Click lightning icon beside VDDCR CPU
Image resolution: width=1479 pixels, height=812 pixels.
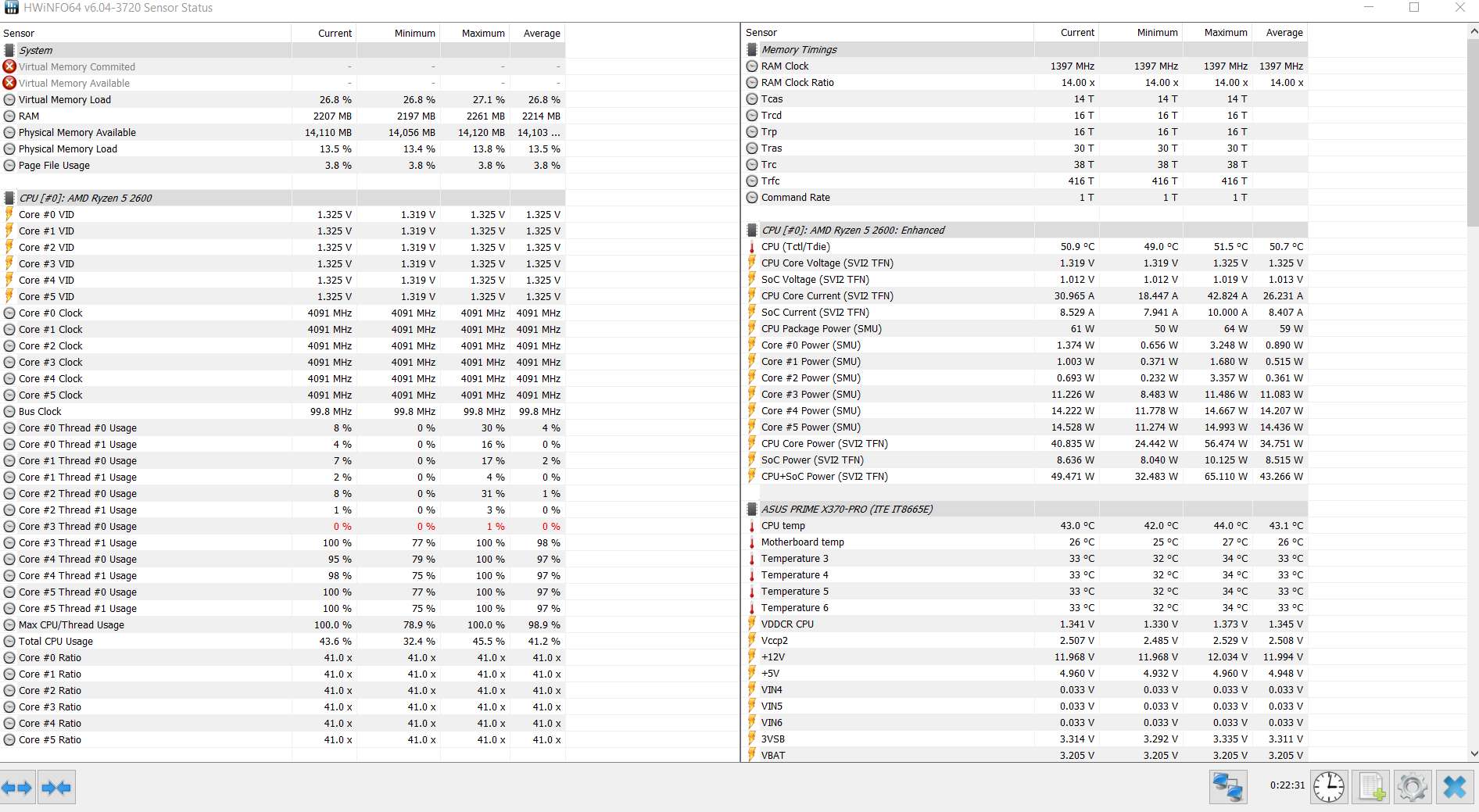[752, 624]
